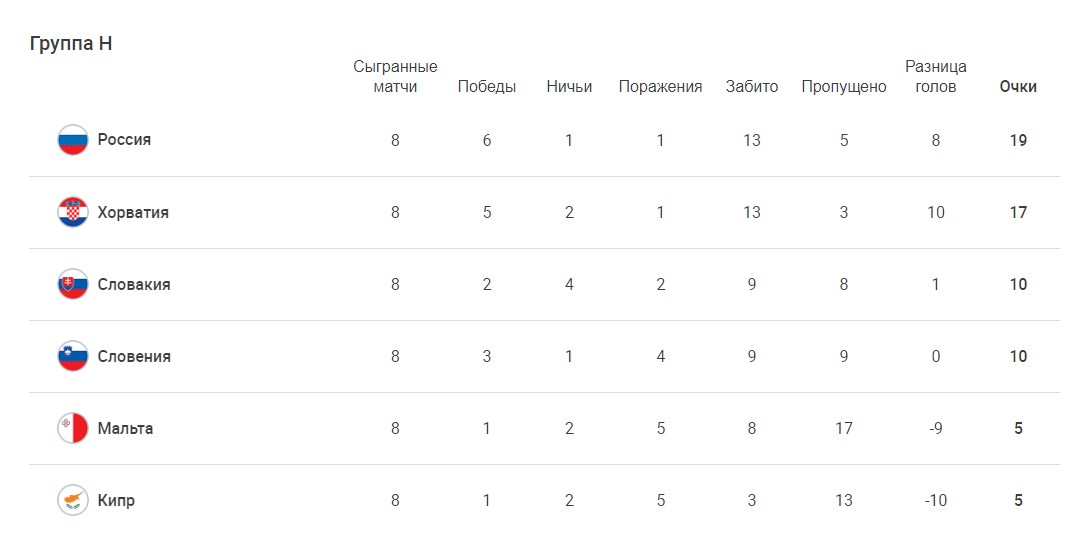This screenshot has width=1087, height=552.
Task: Click the Поражения column header
Action: [660, 87]
